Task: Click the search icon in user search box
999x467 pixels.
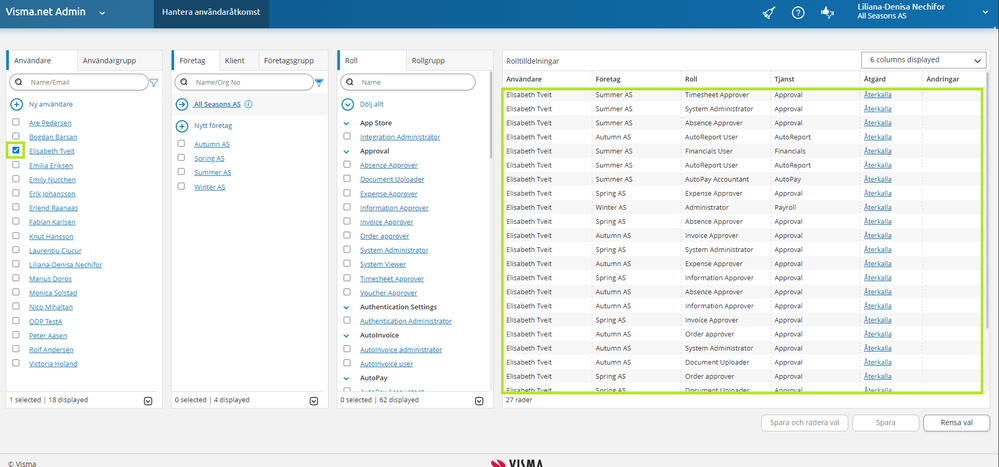Action: point(18,82)
